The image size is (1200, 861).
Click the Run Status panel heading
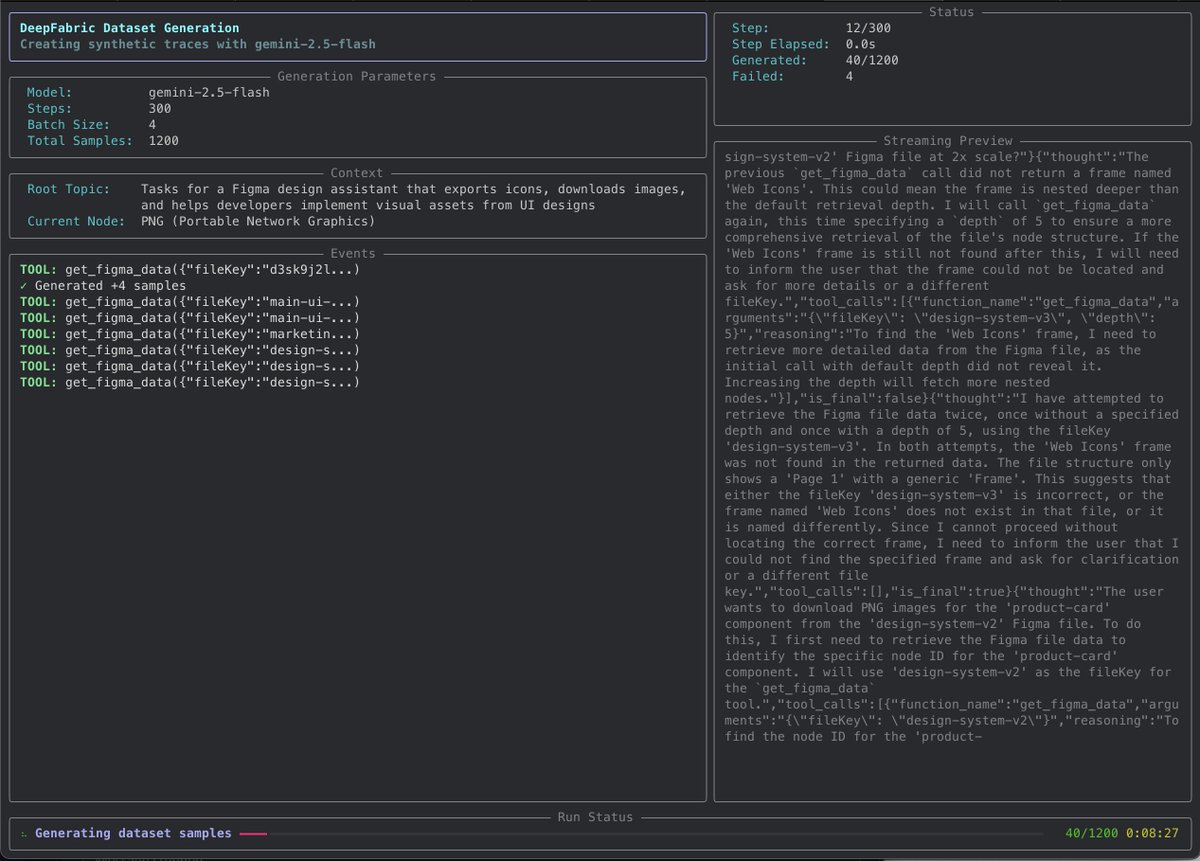click(596, 817)
